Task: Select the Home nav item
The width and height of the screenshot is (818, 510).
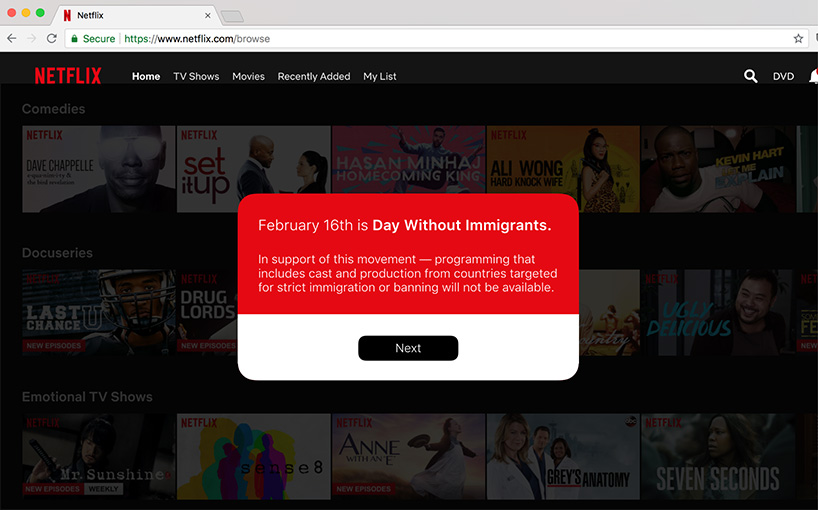Action: click(146, 77)
